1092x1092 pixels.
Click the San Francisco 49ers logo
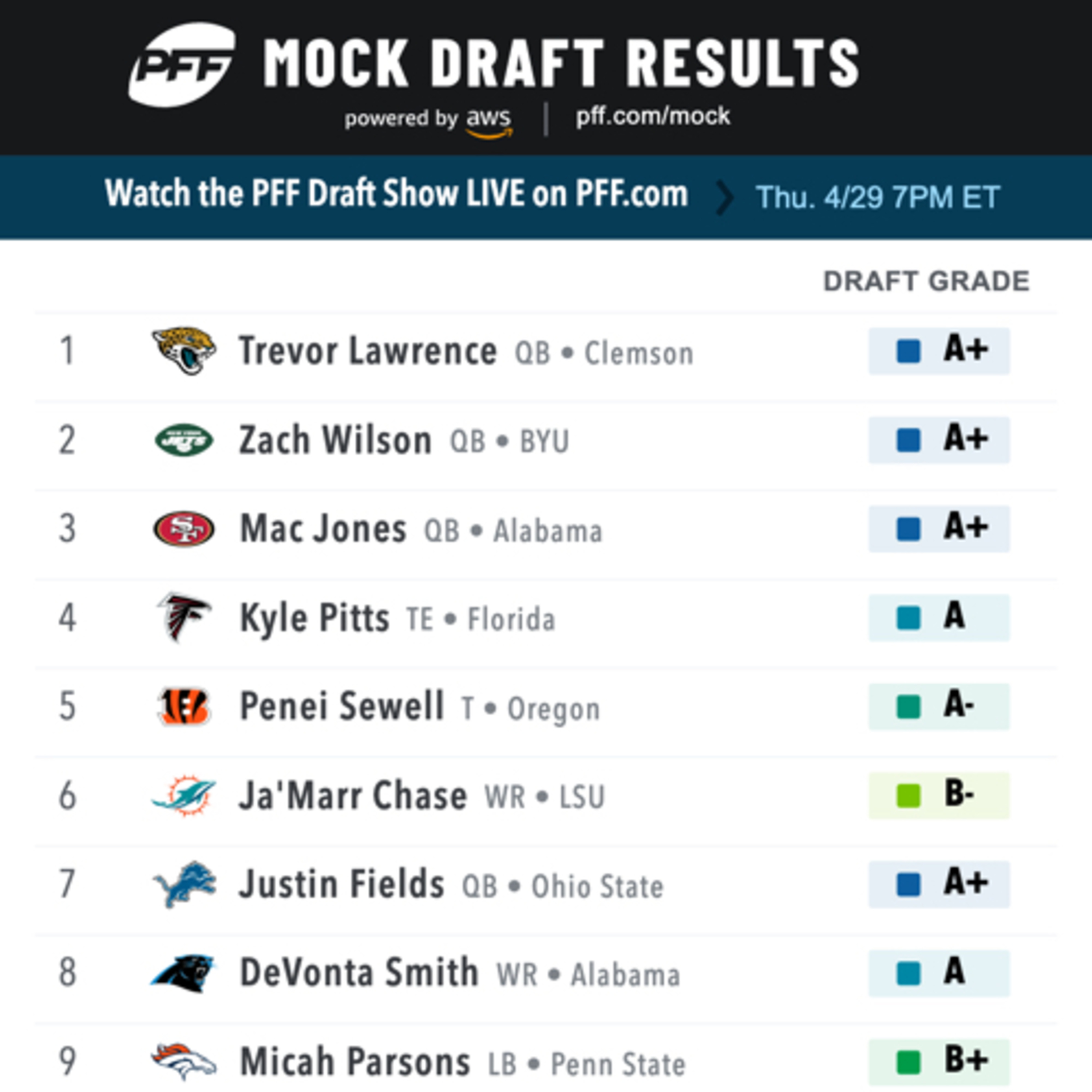coord(184,529)
